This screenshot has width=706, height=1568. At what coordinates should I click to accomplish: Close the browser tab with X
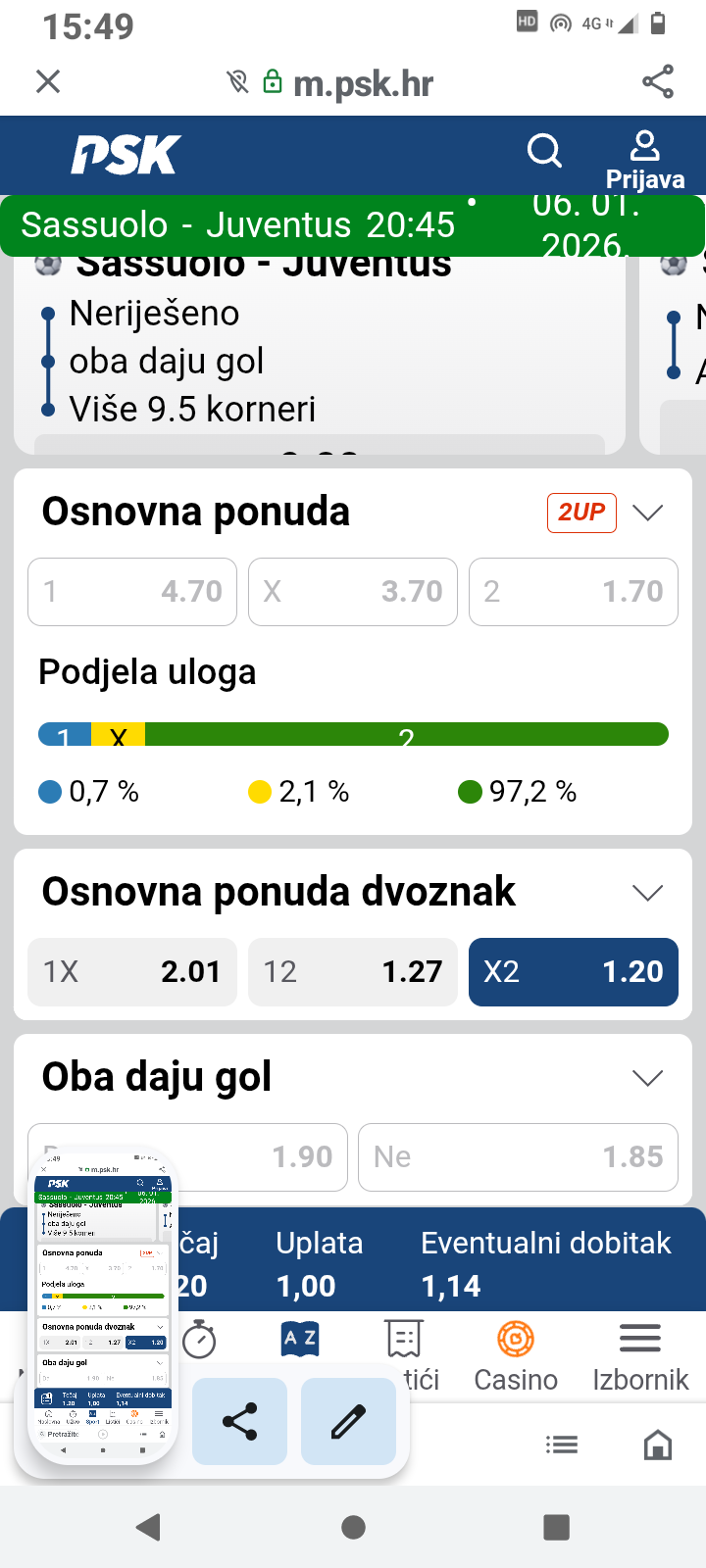tap(48, 81)
